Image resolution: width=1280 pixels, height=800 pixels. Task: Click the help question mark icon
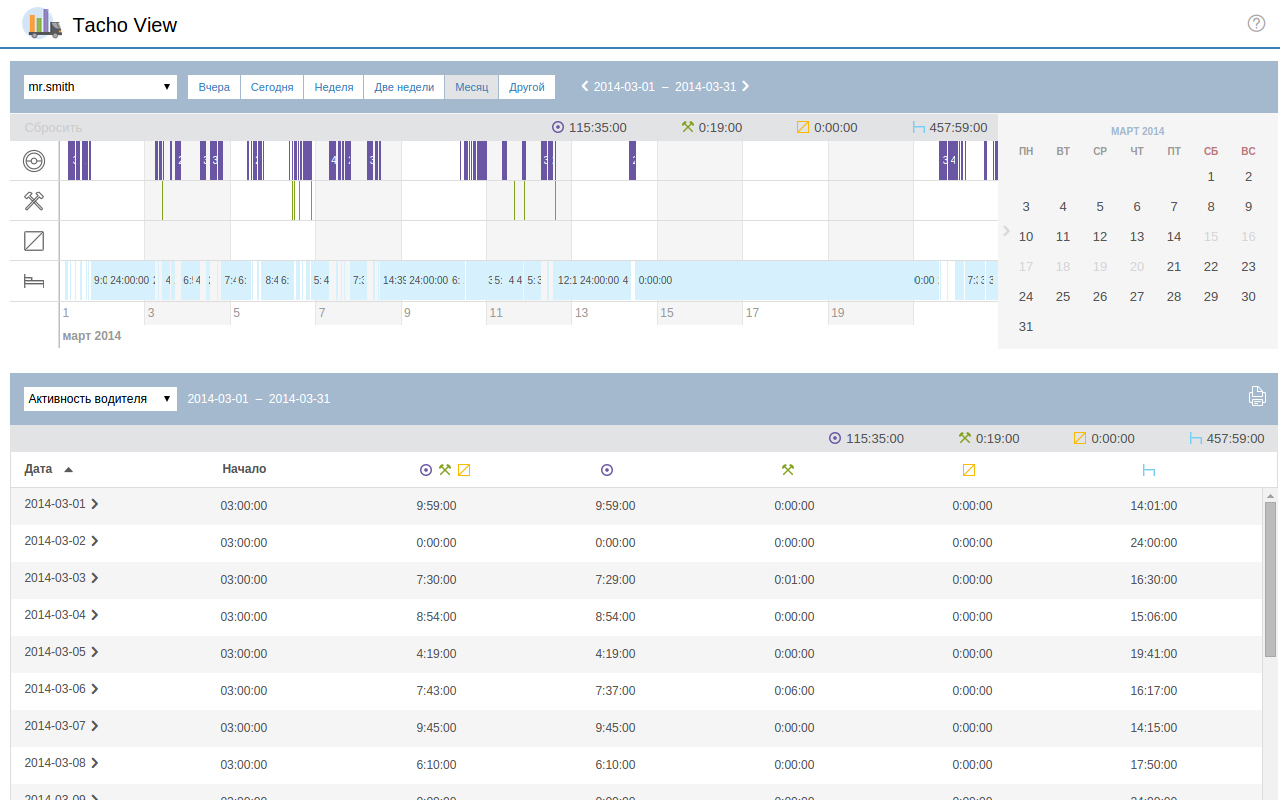[1256, 23]
